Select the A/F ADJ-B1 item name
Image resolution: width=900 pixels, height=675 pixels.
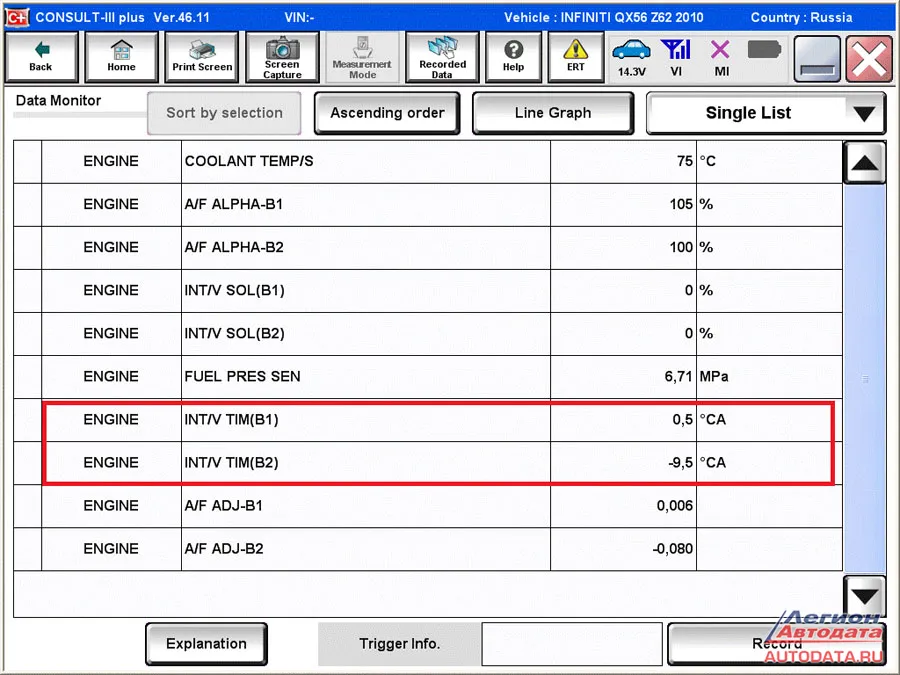[223, 506]
